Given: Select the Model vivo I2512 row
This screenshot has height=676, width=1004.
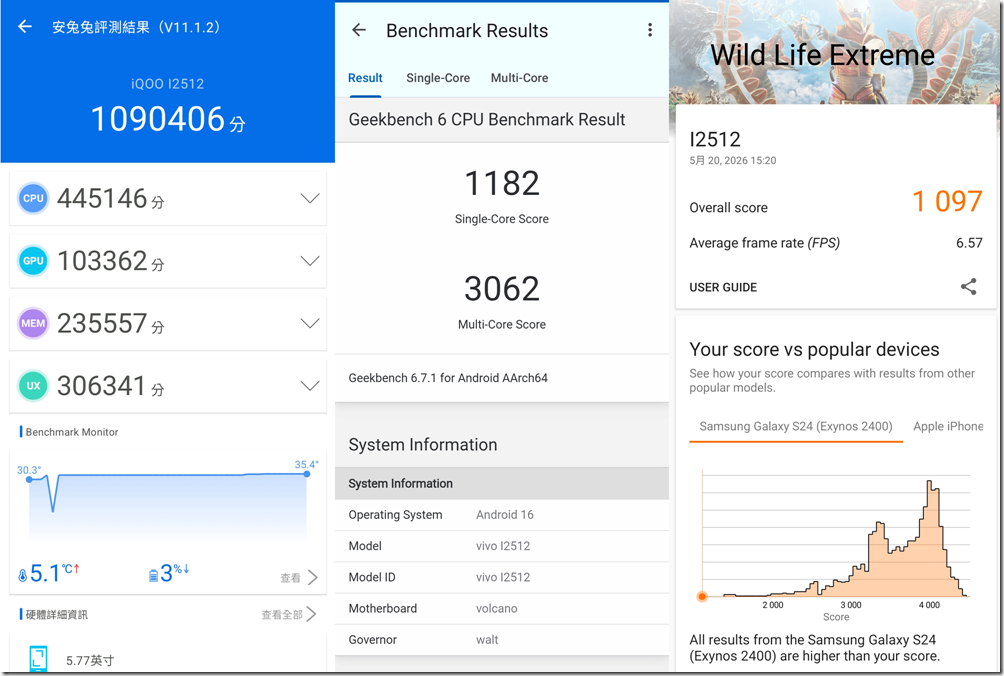Looking at the screenshot, I should (x=502, y=546).
